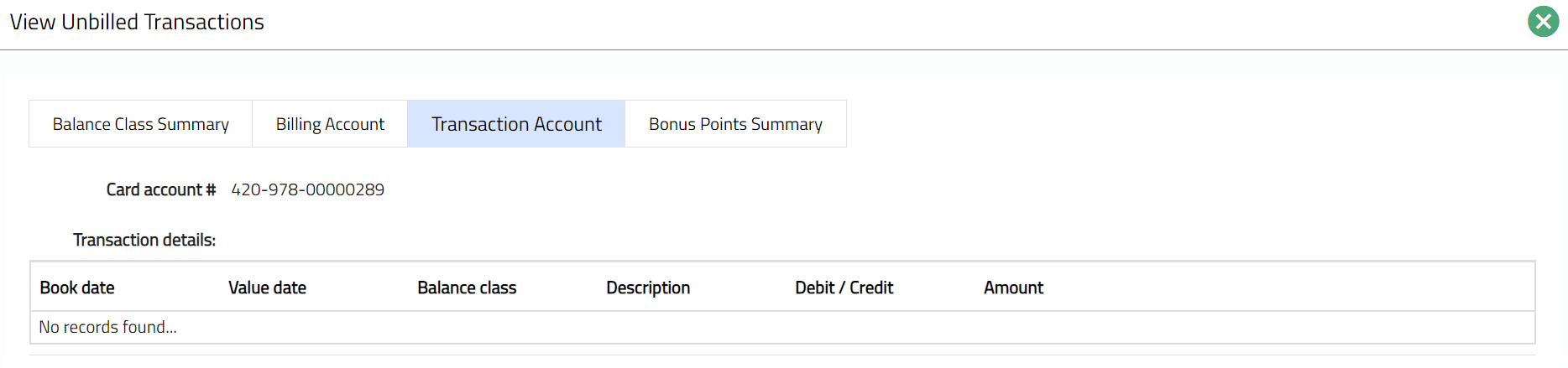
Task: Click card account number 420-978-00000289
Action: 307,189
